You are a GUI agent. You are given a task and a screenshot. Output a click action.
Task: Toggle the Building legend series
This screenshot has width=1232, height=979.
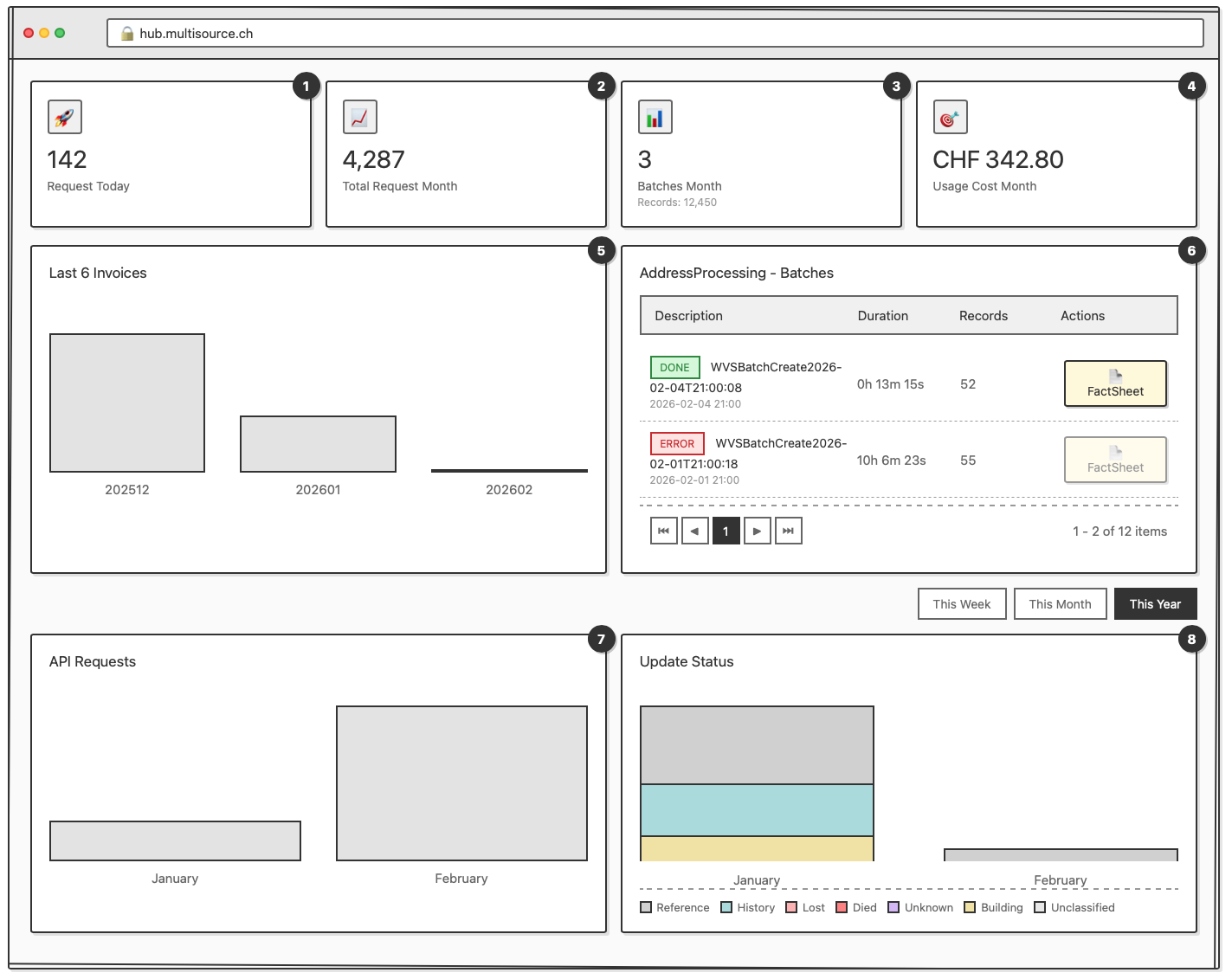993,907
